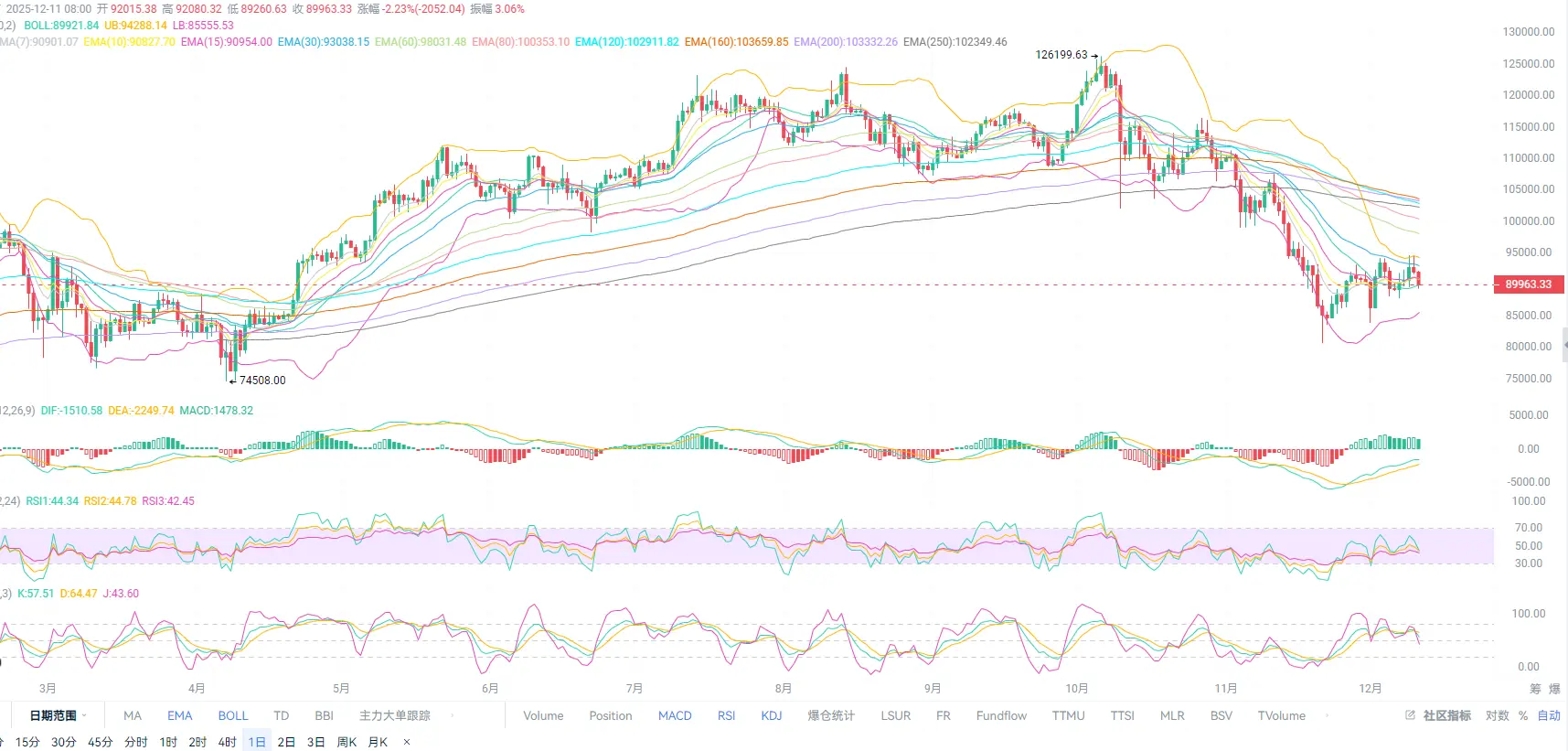Close the timeframe bar with the × icon
Screen dimensions: 1568x751
tap(407, 742)
